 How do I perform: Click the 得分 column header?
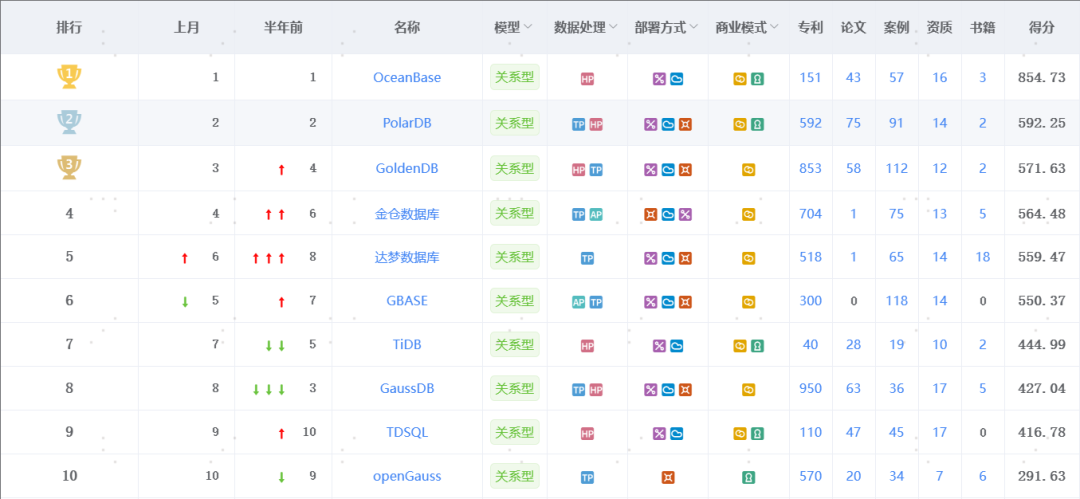1041,28
